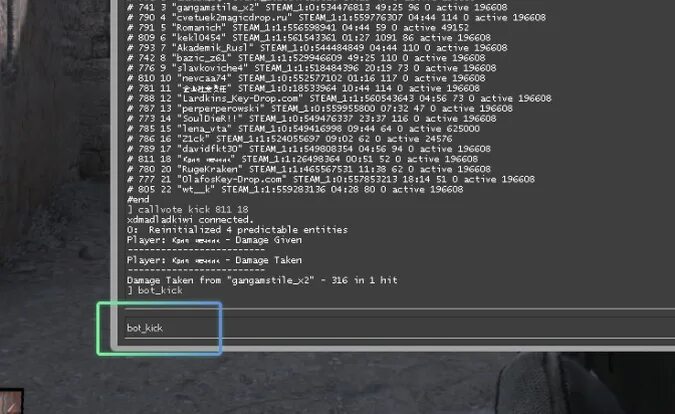Image resolution: width=675 pixels, height=414 pixels.
Task: Select the kekl0454 player row
Action: coord(309,38)
